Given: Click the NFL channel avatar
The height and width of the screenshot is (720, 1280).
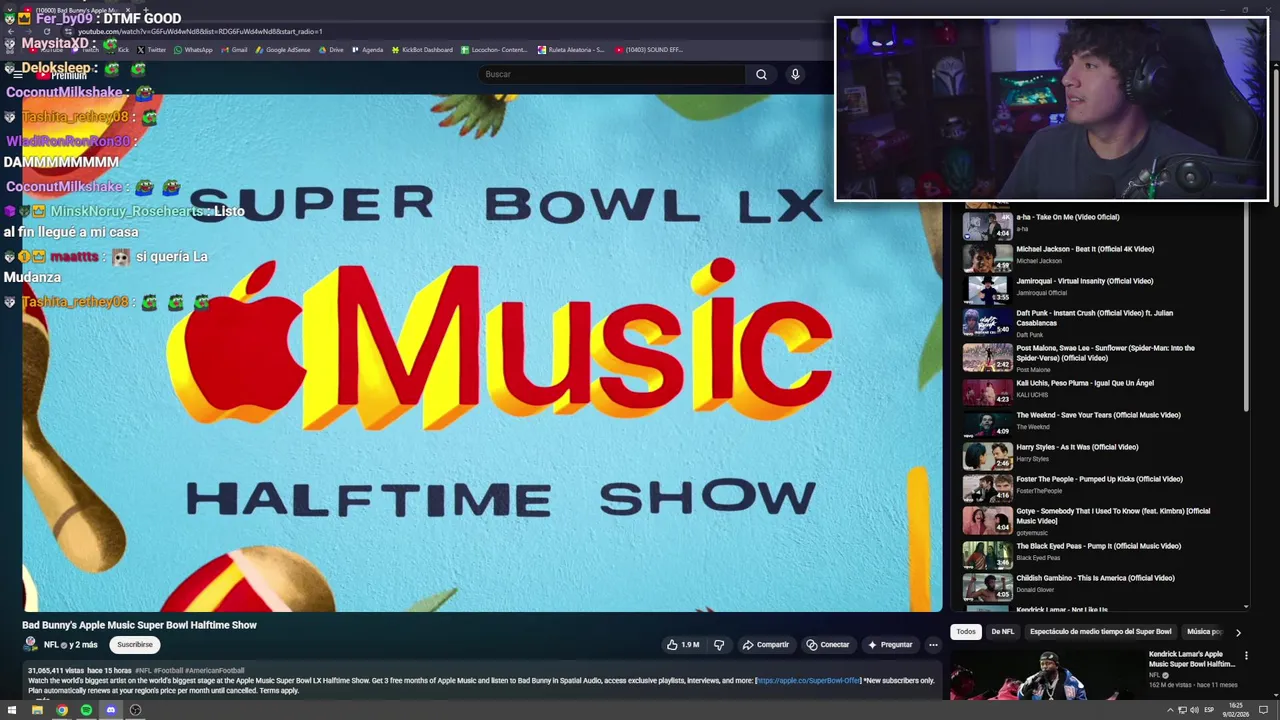Looking at the screenshot, I should [31, 645].
